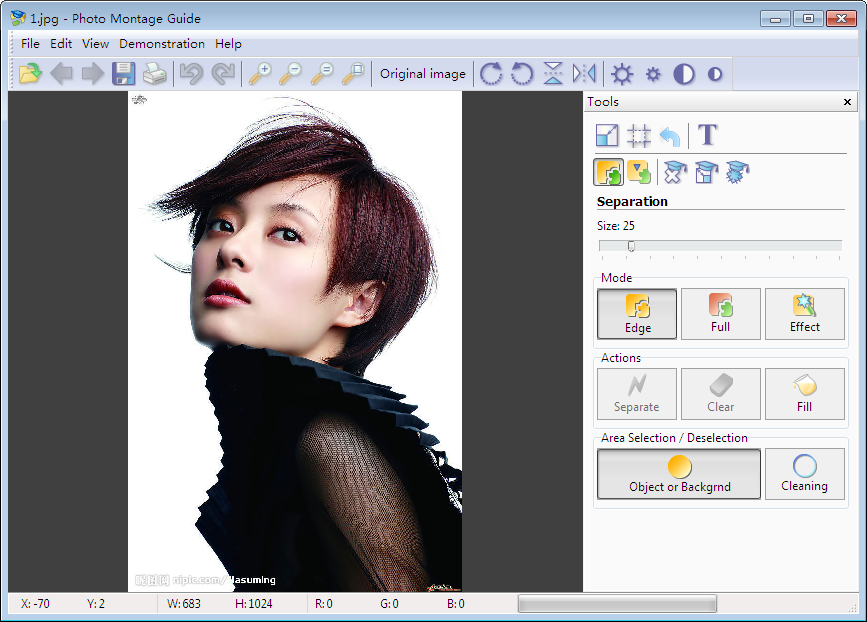Enable the Cleaning selection mode
The image size is (867, 622).
pyautogui.click(x=804, y=474)
